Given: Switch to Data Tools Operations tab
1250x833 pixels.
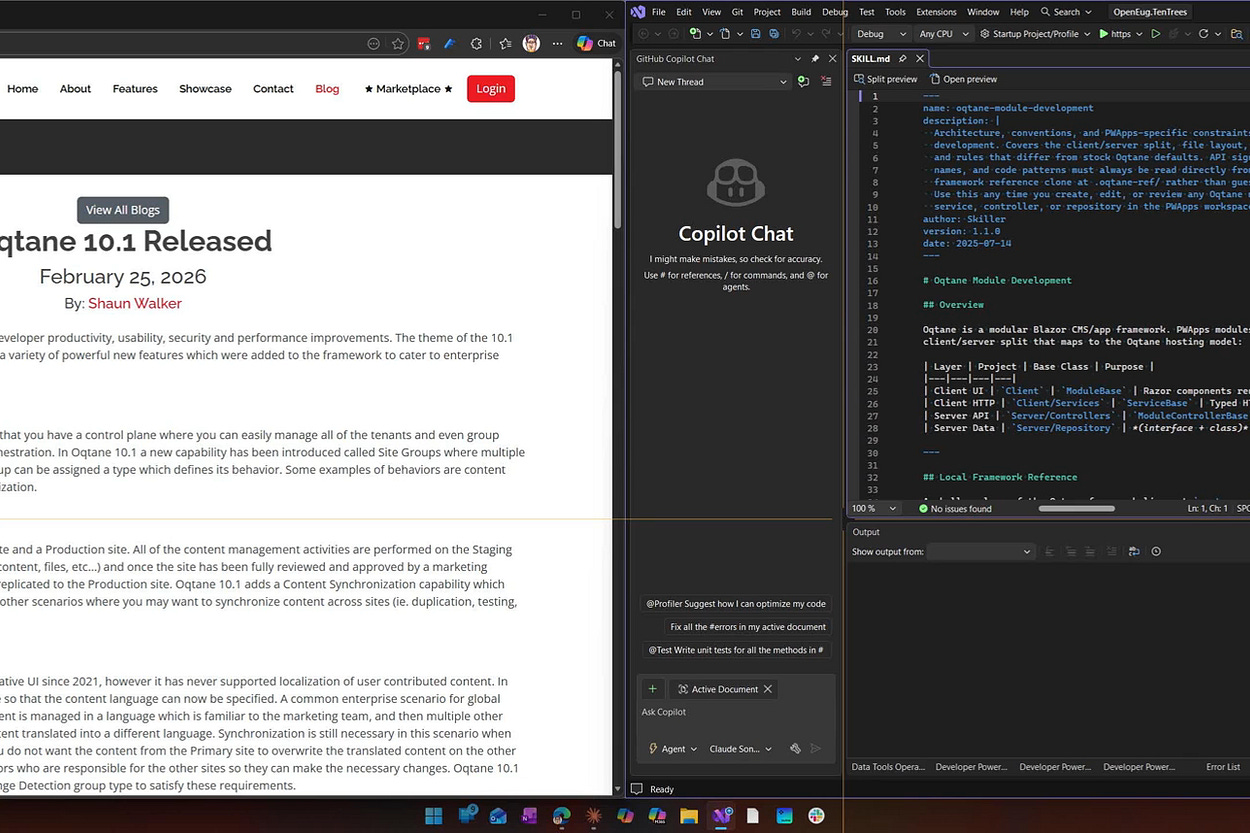Looking at the screenshot, I should click(x=888, y=767).
